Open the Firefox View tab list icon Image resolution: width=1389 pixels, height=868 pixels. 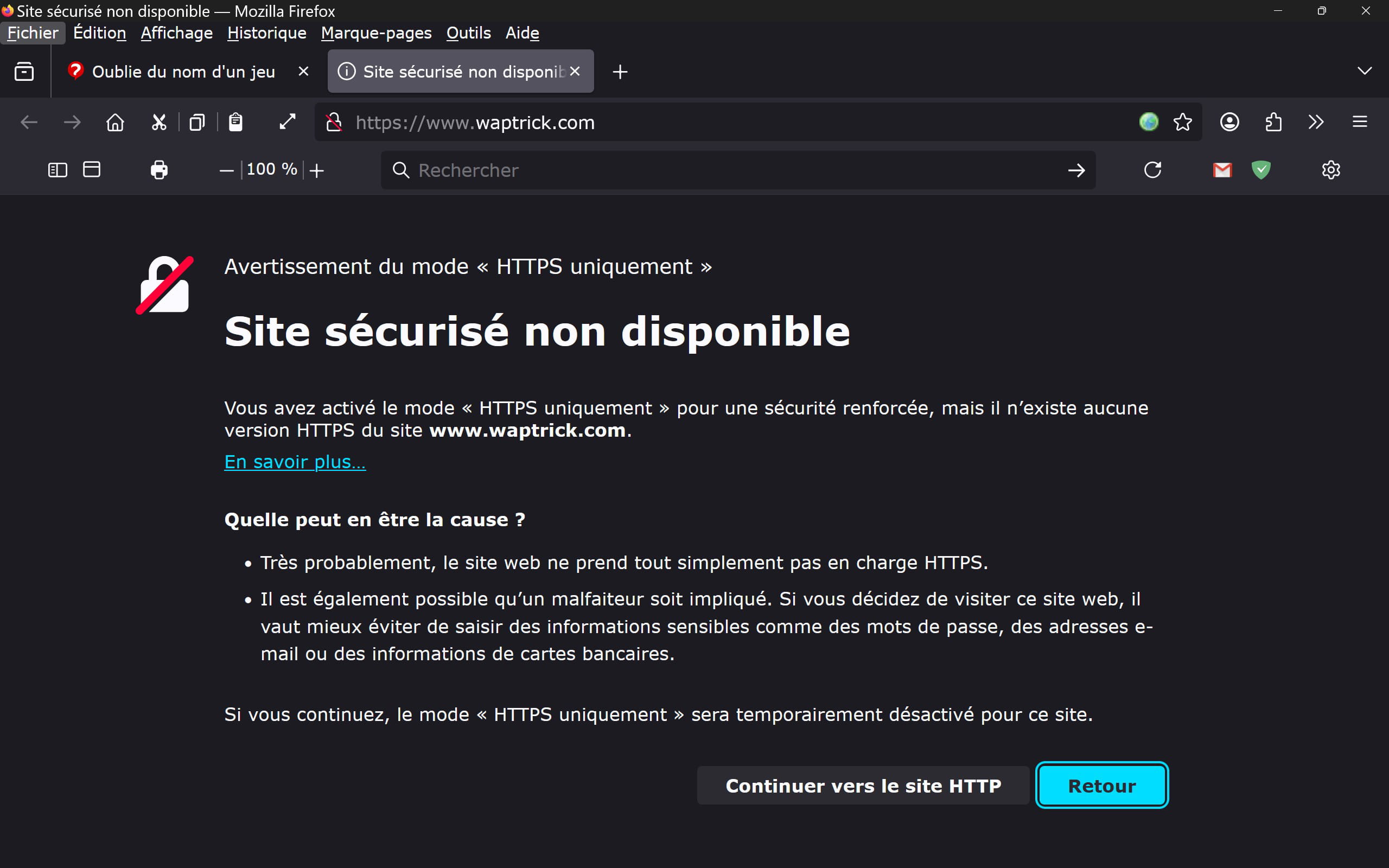coord(24,72)
